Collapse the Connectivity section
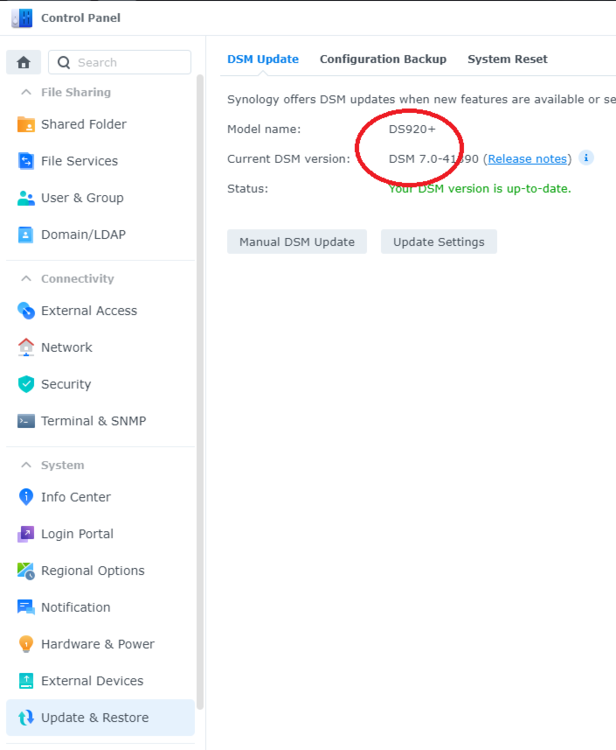 (x=26, y=279)
